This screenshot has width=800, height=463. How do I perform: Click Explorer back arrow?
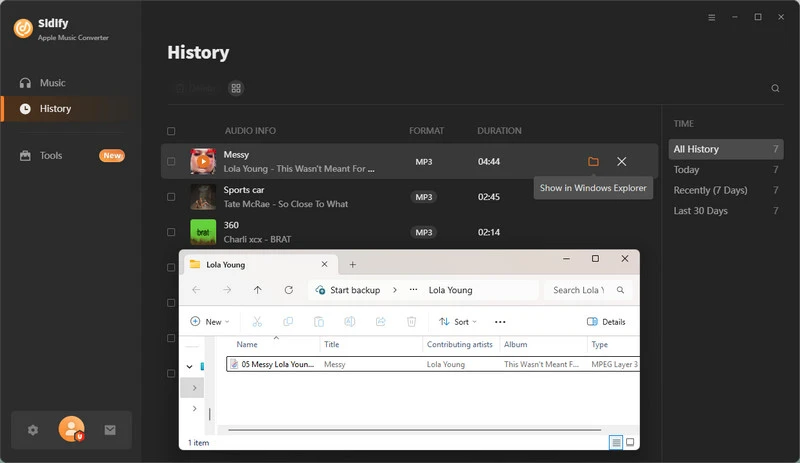196,290
